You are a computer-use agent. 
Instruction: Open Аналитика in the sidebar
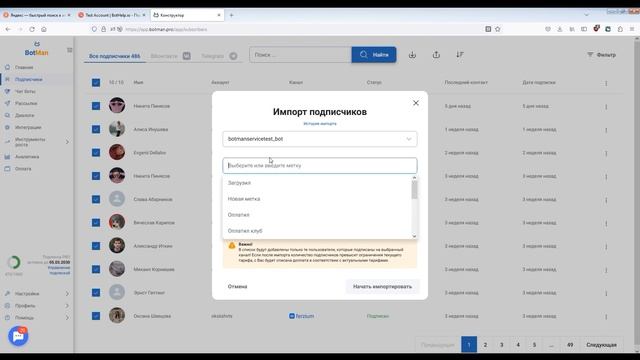pyautogui.click(x=27, y=157)
